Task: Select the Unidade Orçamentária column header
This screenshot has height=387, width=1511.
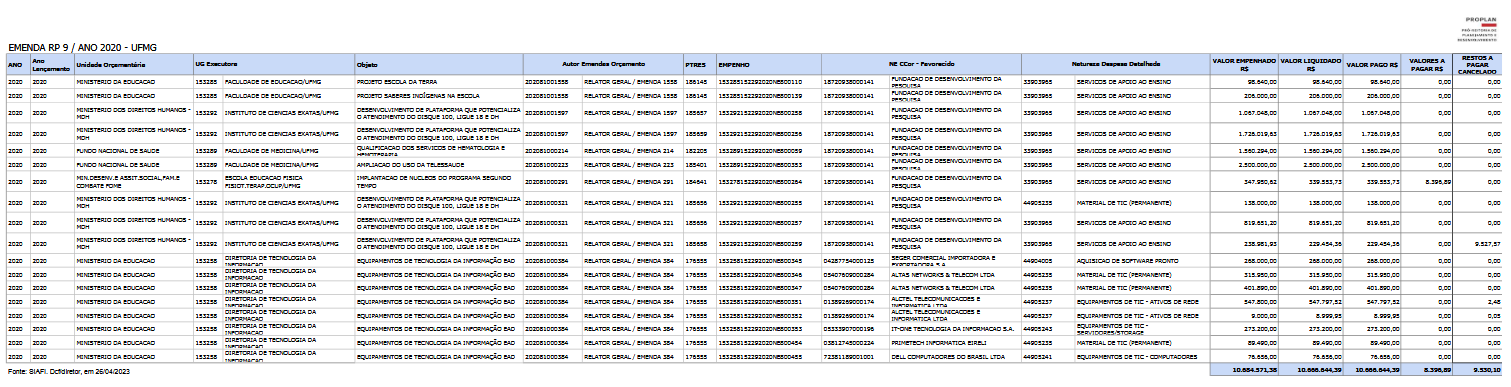Action: pyautogui.click(x=112, y=63)
